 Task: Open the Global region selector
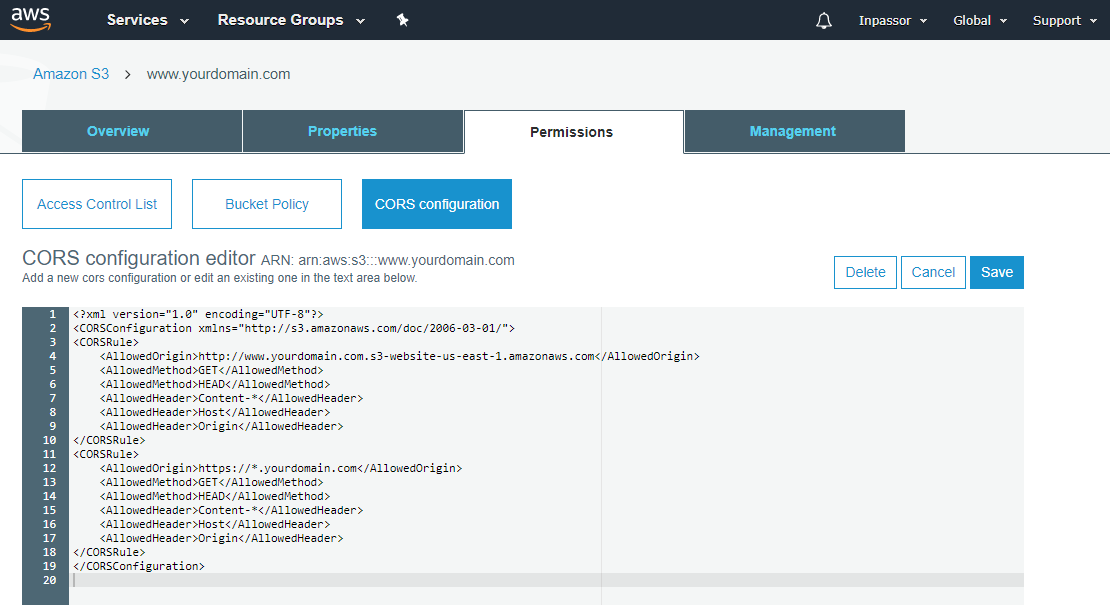pyautogui.click(x=978, y=19)
